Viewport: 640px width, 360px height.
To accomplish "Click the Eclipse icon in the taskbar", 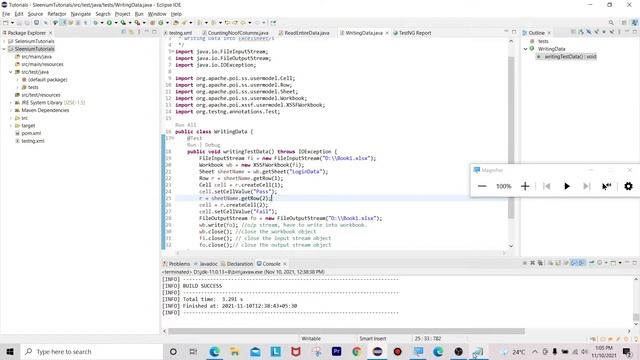I will tap(377, 351).
